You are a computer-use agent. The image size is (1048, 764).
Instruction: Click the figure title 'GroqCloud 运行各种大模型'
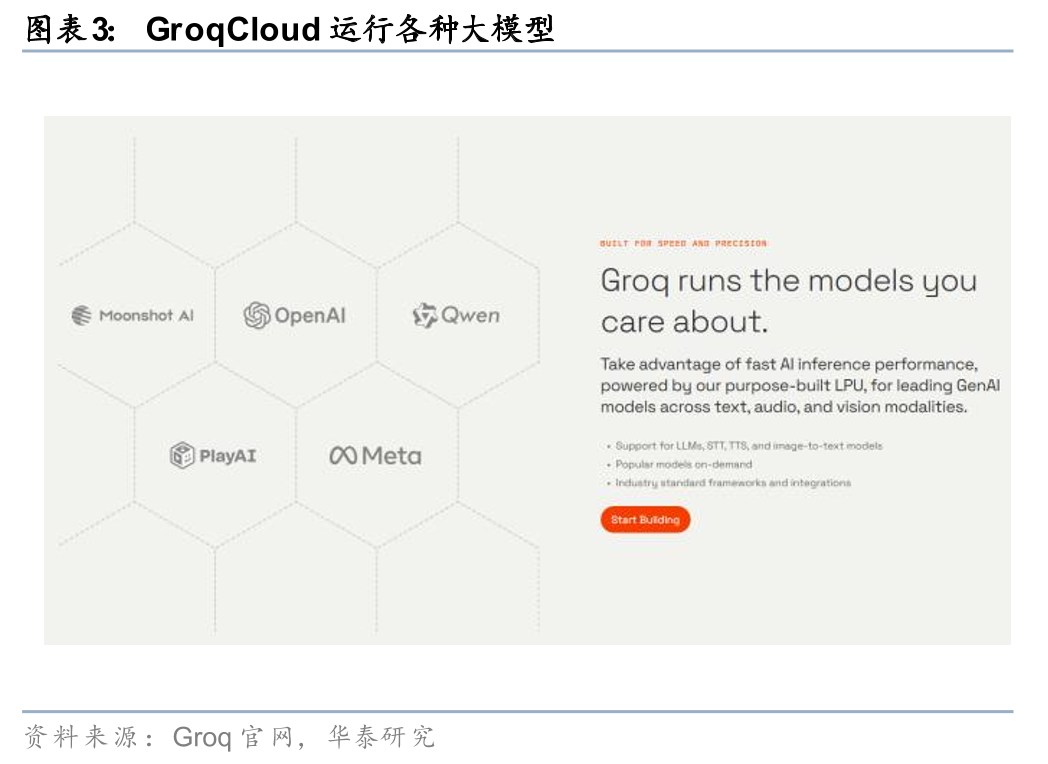click(350, 30)
